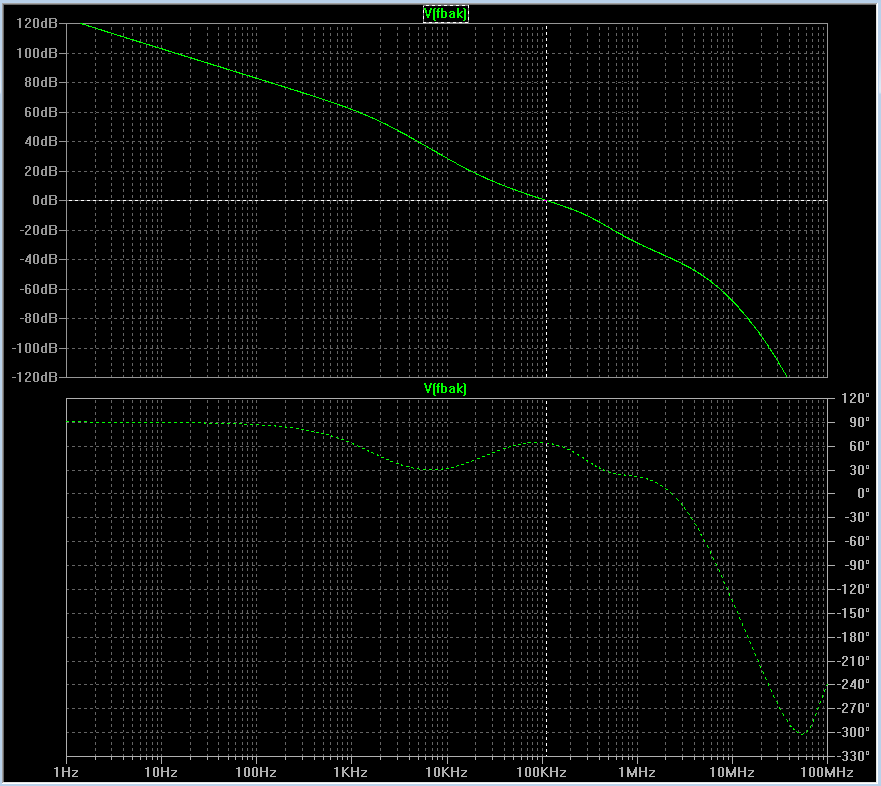
Task: Click the 120° phase axis label
Action: pyautogui.click(x=855, y=398)
